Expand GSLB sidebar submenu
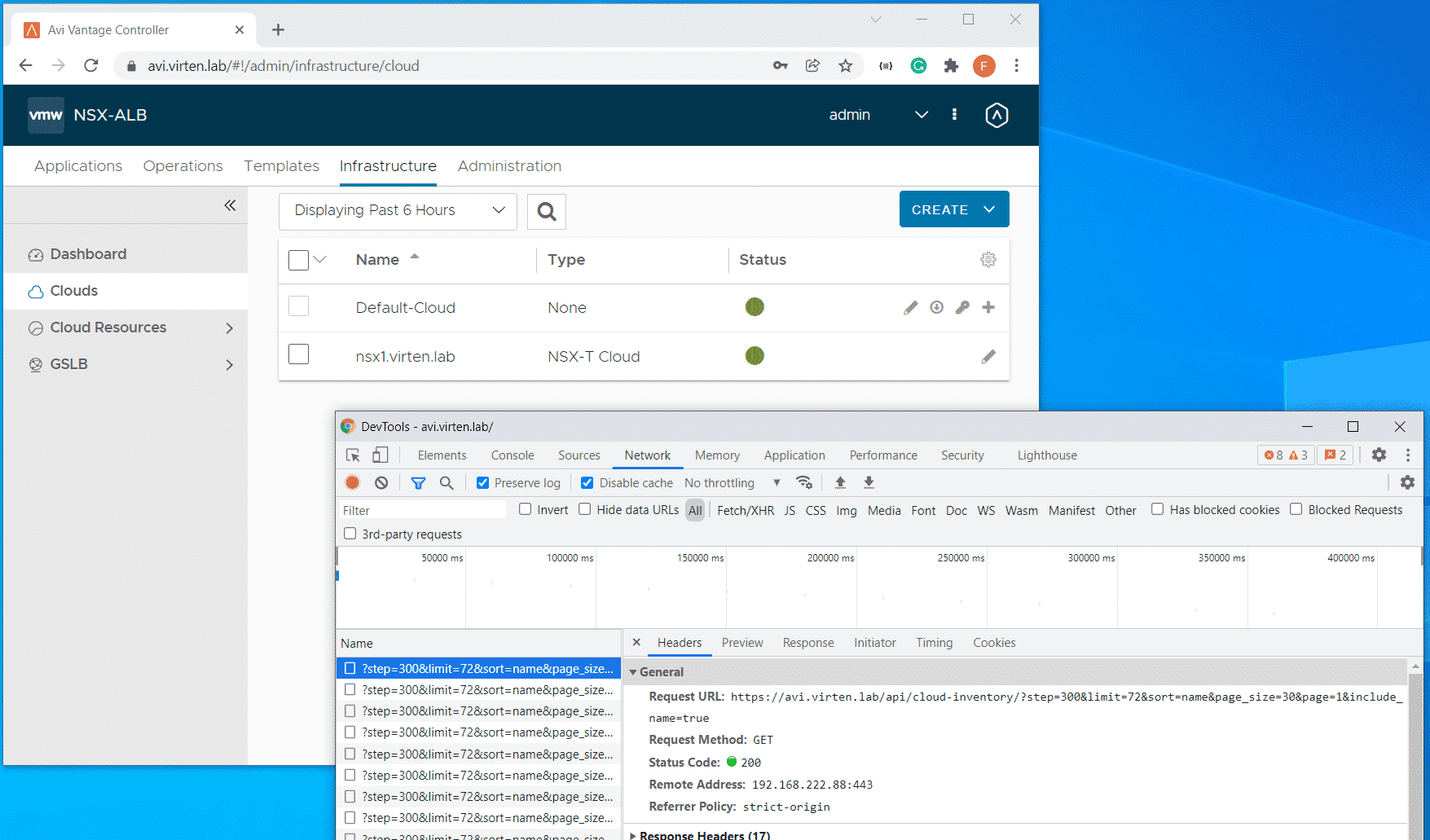This screenshot has width=1430, height=840. pyautogui.click(x=229, y=364)
